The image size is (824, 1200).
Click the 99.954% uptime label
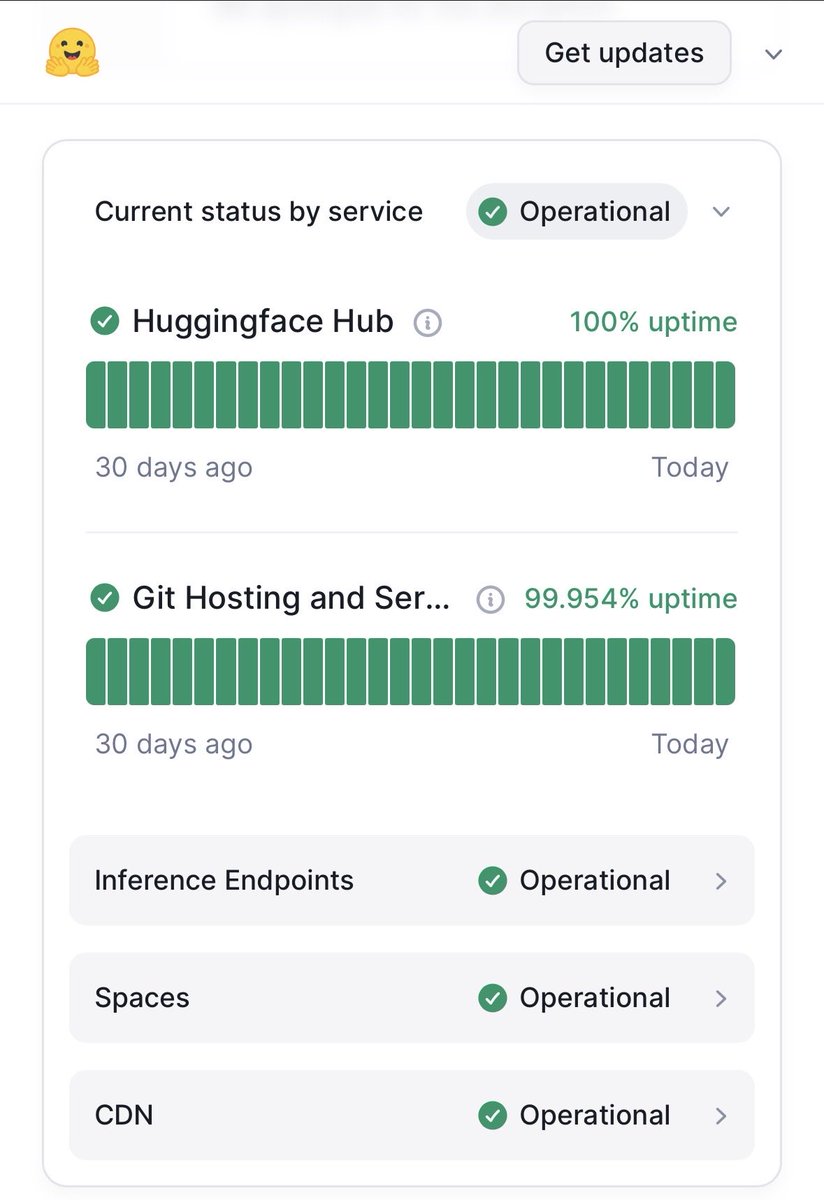click(x=631, y=599)
